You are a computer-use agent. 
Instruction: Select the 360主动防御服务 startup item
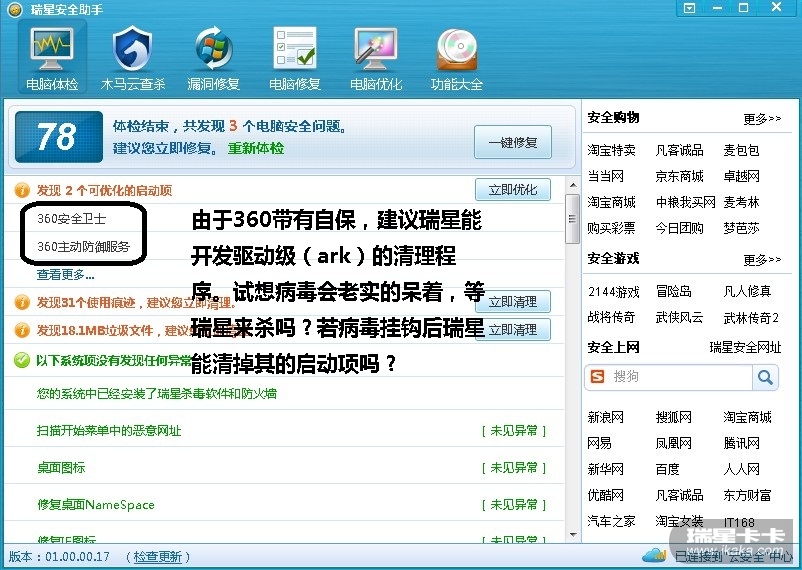83,247
